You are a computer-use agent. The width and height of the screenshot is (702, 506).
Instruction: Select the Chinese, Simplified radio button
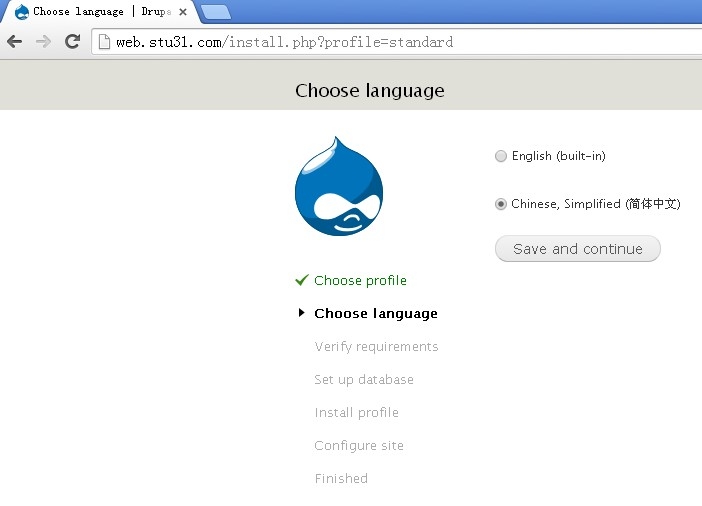tap(501, 204)
